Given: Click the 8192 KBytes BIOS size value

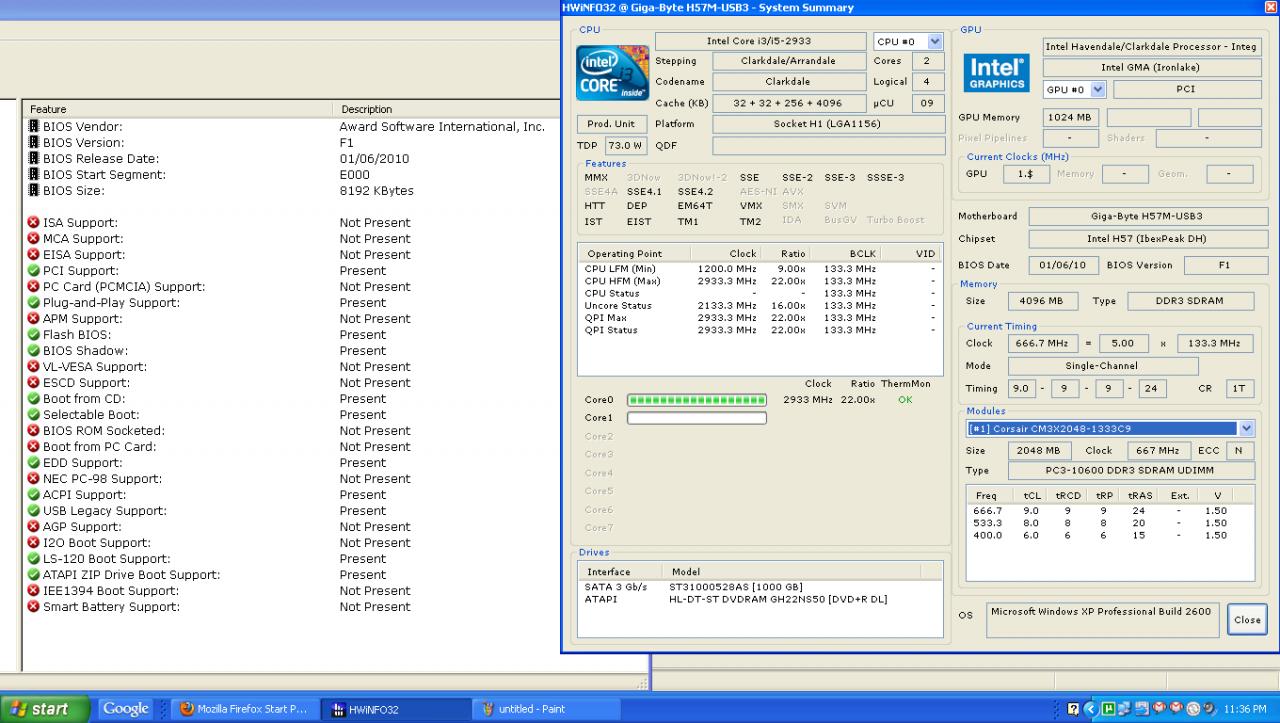Looking at the screenshot, I should coord(376,191).
